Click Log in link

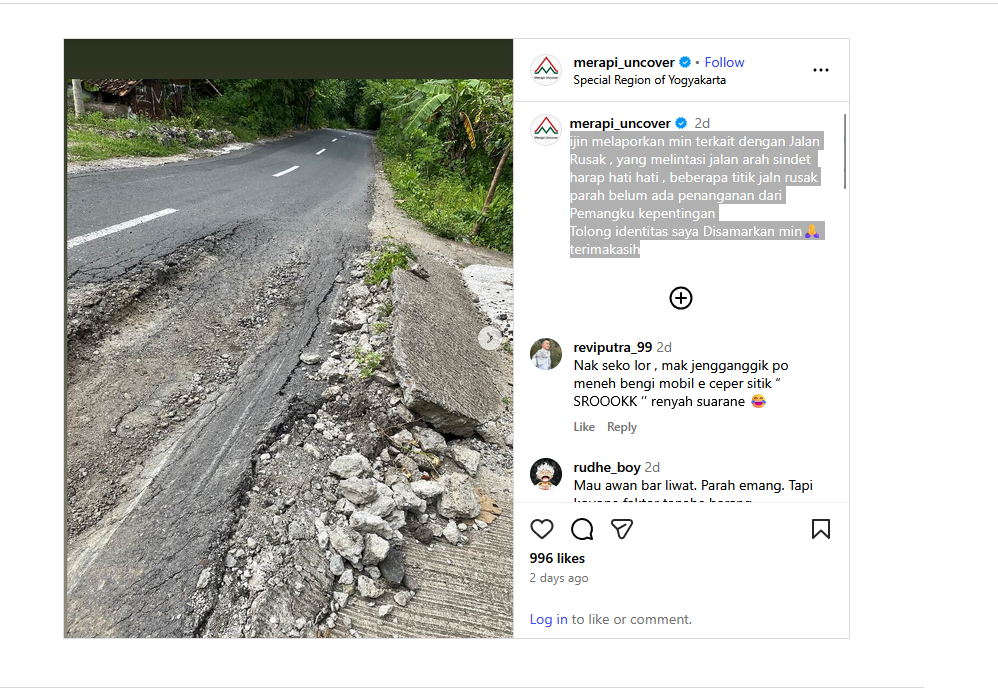pyautogui.click(x=548, y=619)
